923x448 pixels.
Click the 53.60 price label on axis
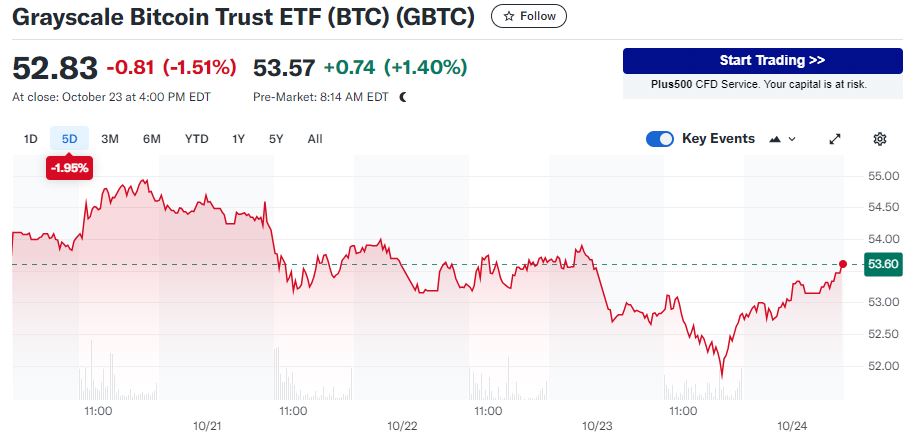(x=883, y=264)
